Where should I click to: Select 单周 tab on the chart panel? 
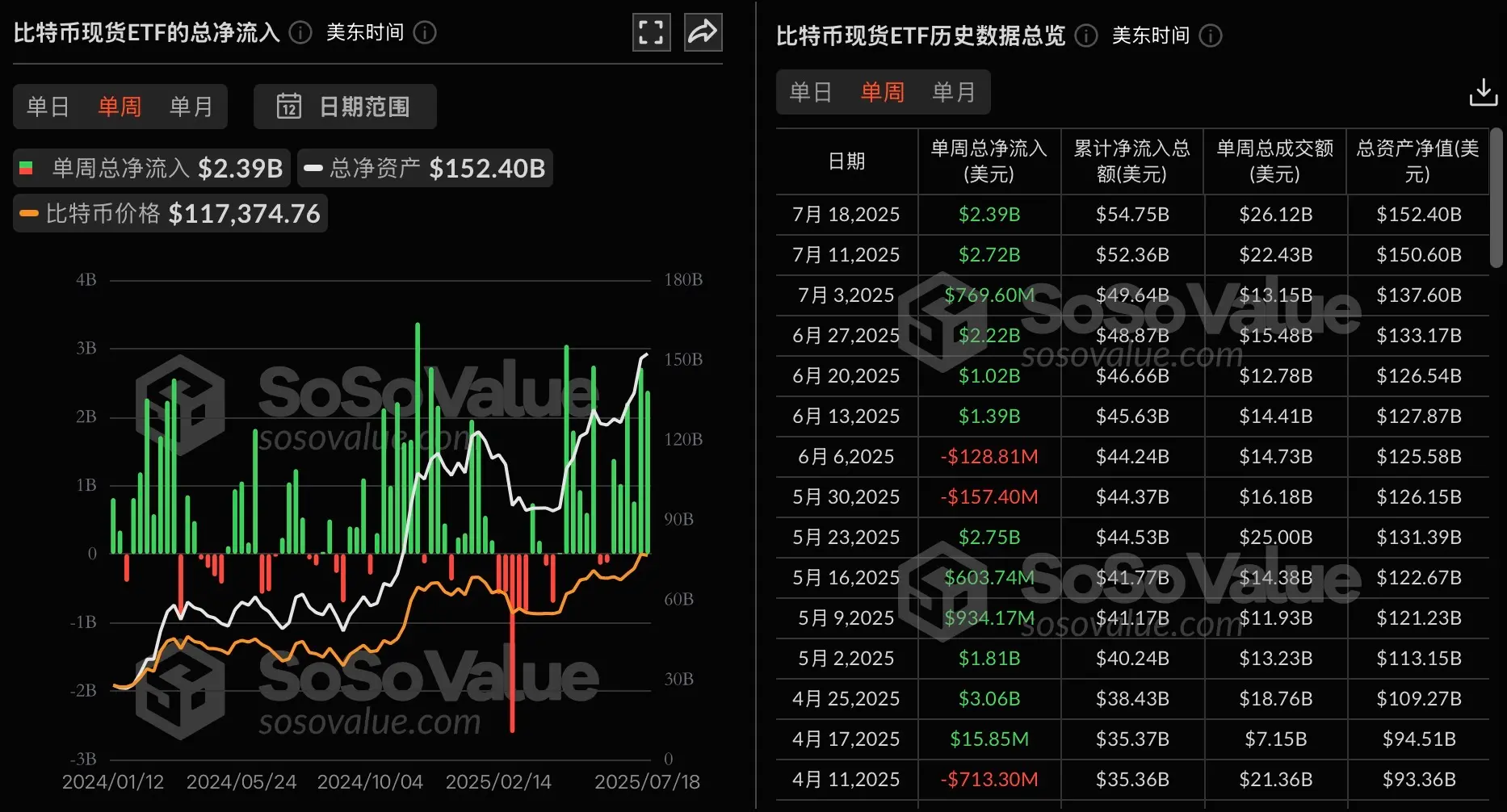tap(120, 107)
